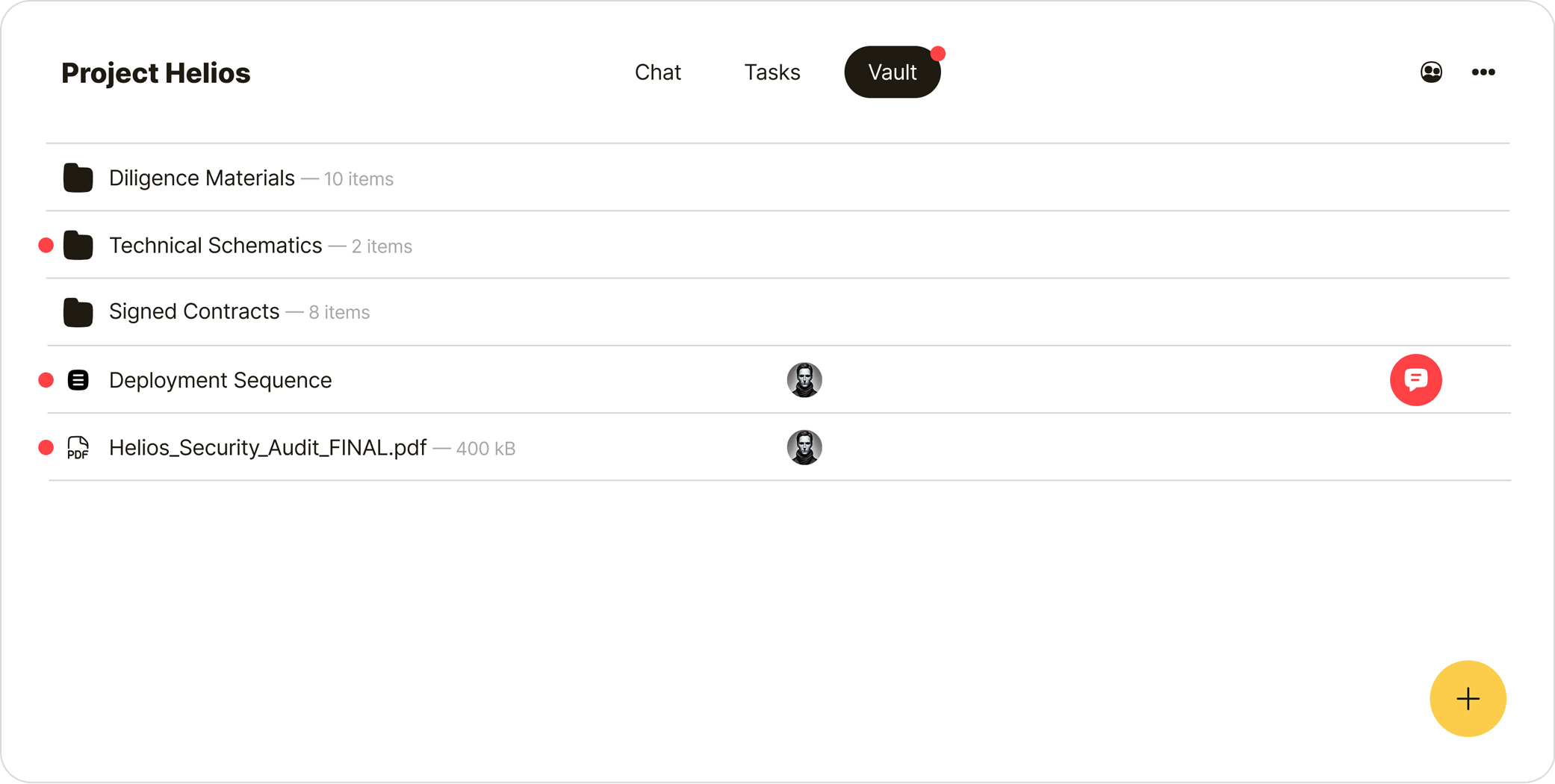Open the Deployment Sequence document

click(220, 380)
